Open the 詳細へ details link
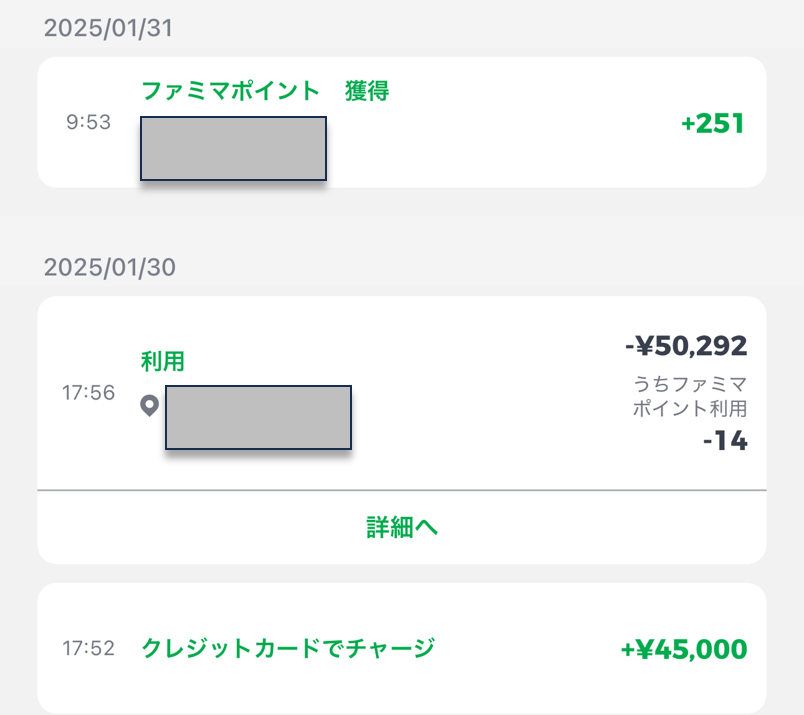 tap(402, 527)
